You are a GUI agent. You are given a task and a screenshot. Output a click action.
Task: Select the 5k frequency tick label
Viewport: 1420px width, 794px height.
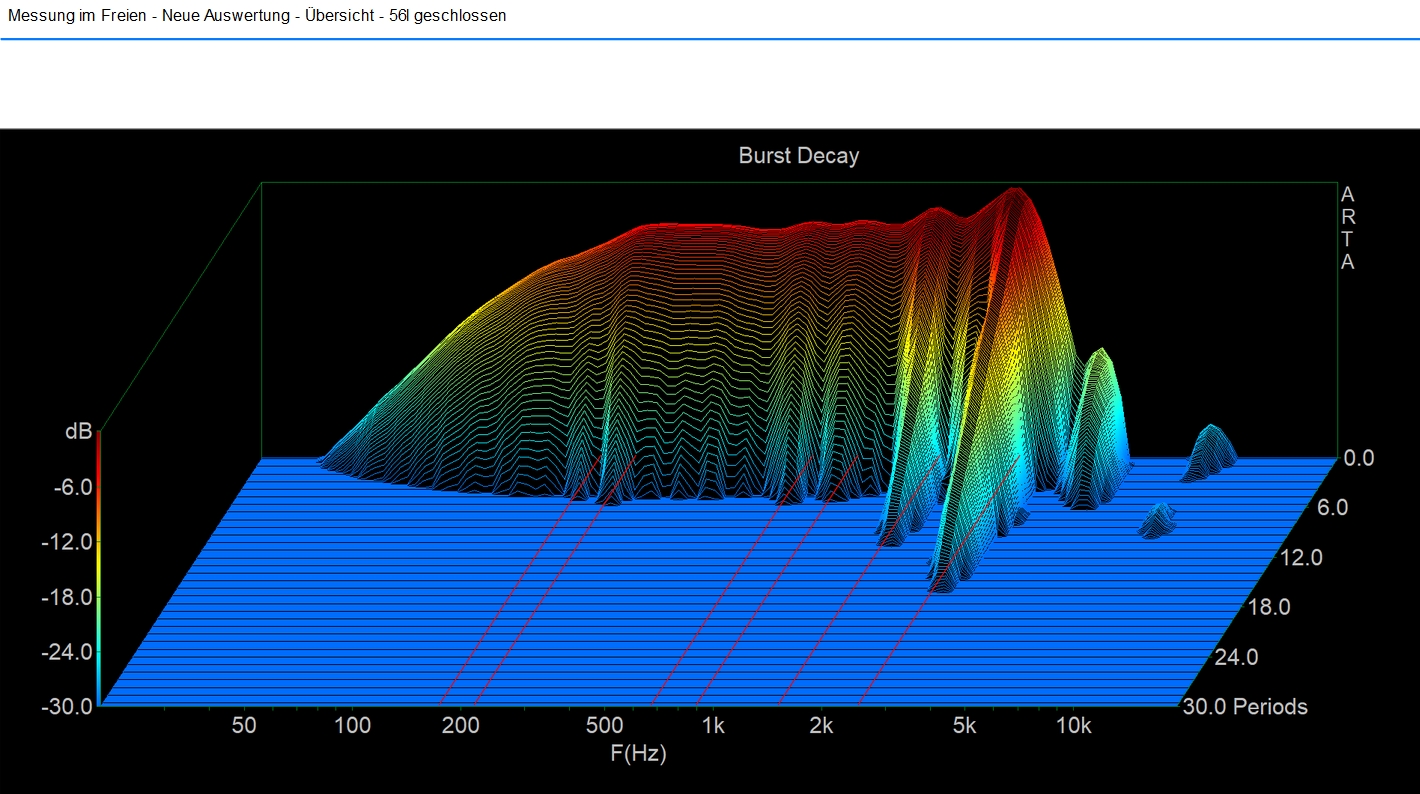tap(964, 726)
